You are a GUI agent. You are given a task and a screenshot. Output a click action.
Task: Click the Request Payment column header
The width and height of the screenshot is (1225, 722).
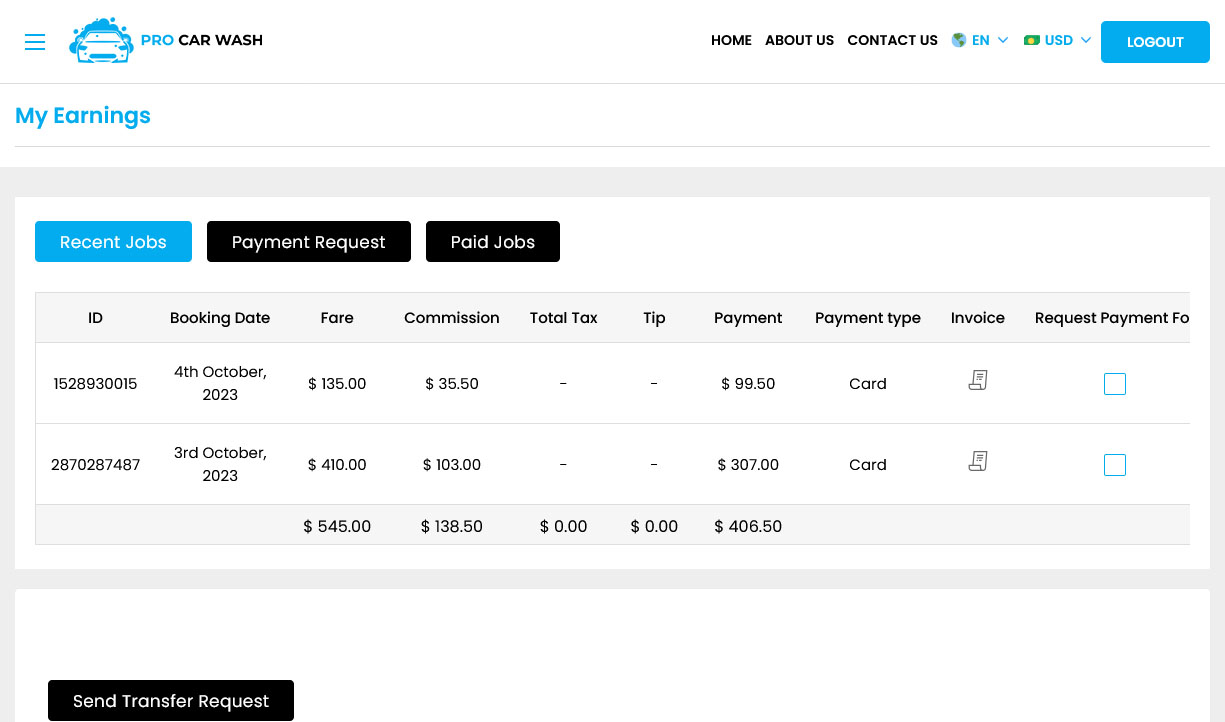click(x=1112, y=318)
